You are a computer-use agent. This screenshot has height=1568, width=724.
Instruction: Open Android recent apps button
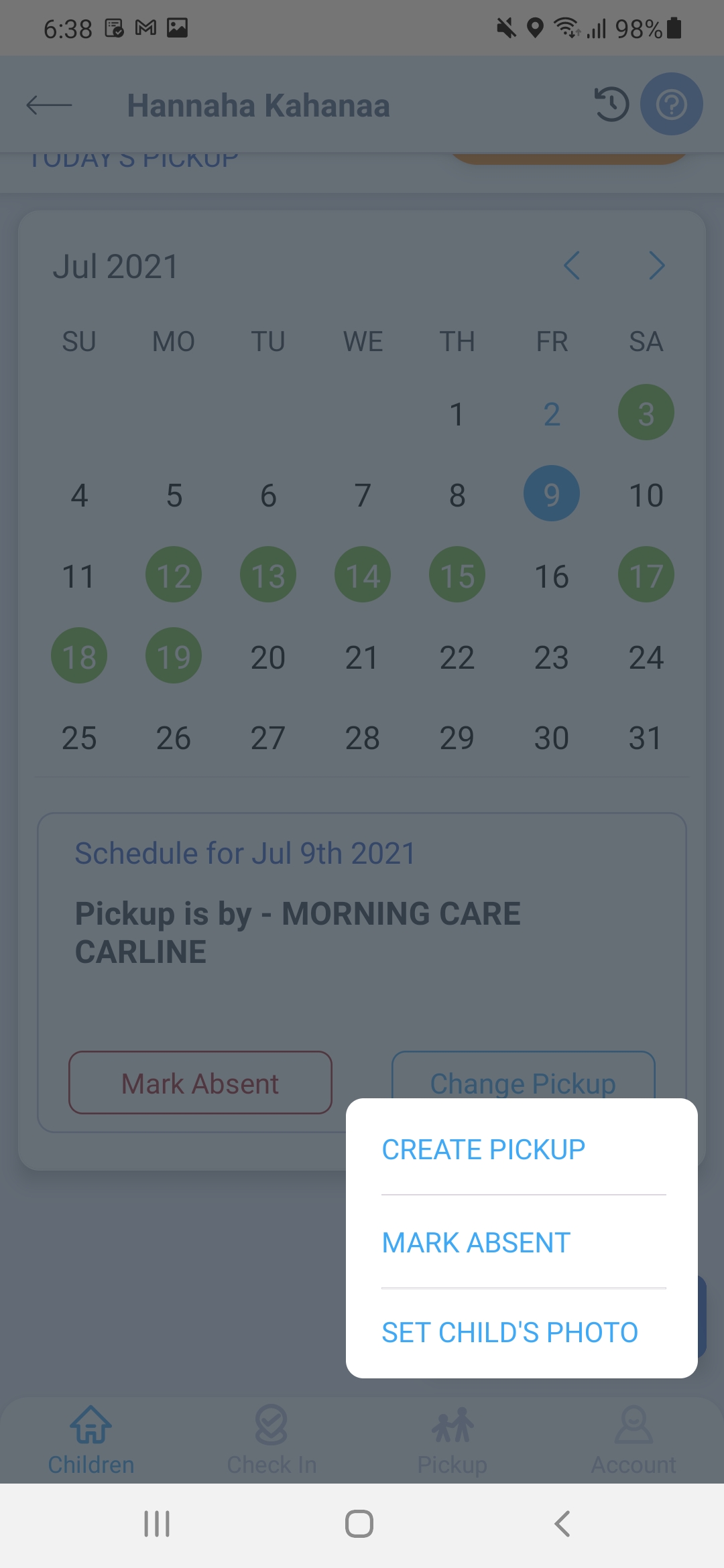coord(157,1524)
